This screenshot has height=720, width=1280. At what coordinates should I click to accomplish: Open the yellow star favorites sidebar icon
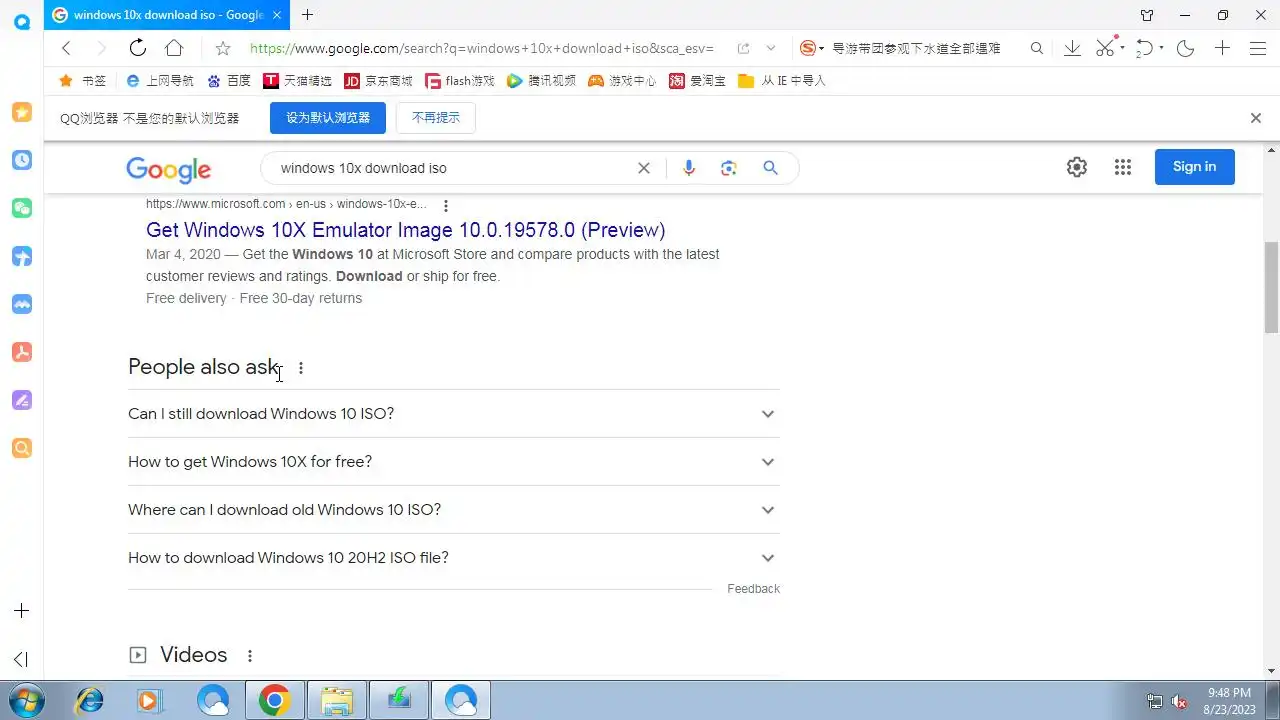[22, 112]
